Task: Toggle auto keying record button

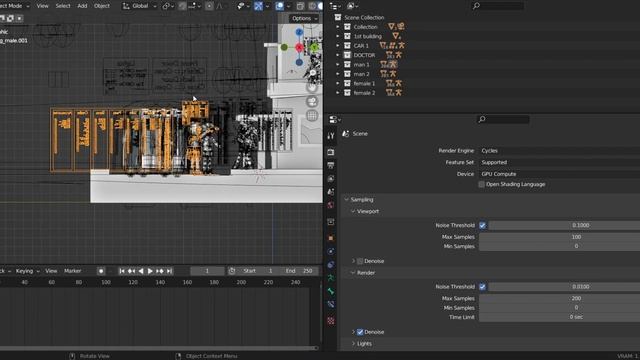Action: [101, 271]
